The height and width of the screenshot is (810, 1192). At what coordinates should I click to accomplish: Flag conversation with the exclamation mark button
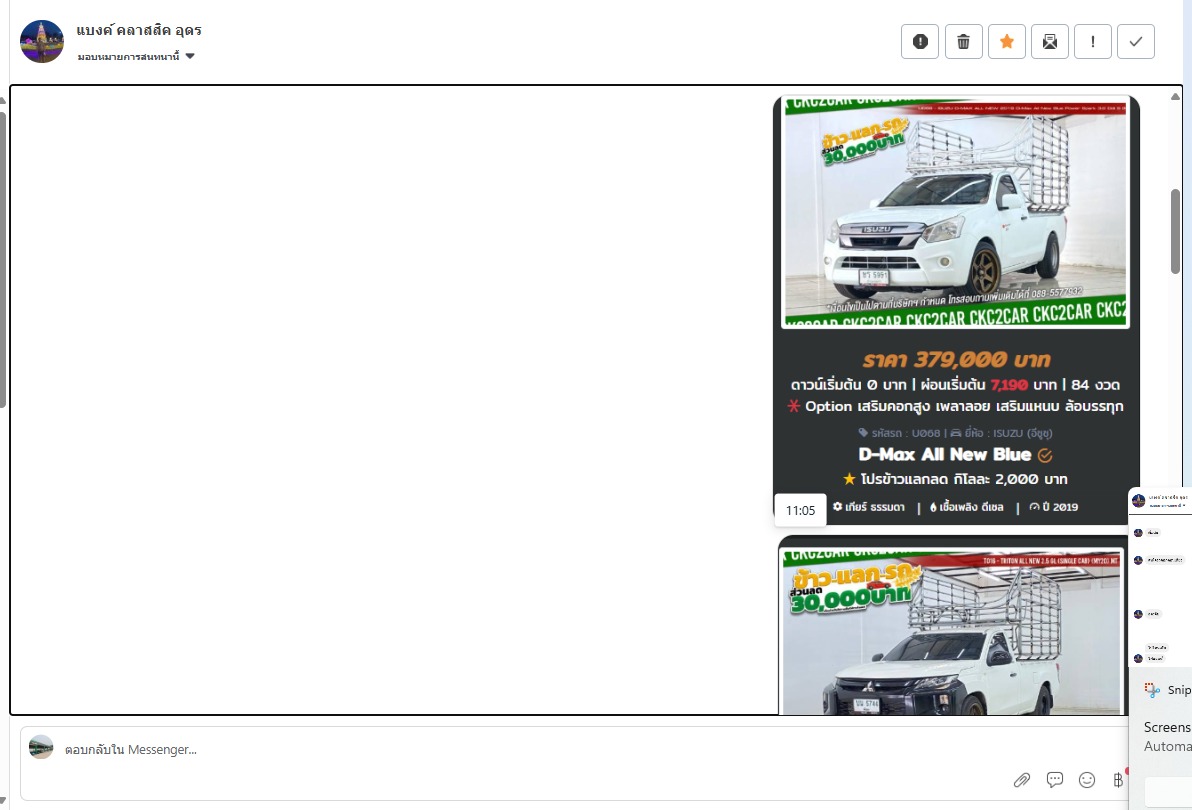point(1093,41)
